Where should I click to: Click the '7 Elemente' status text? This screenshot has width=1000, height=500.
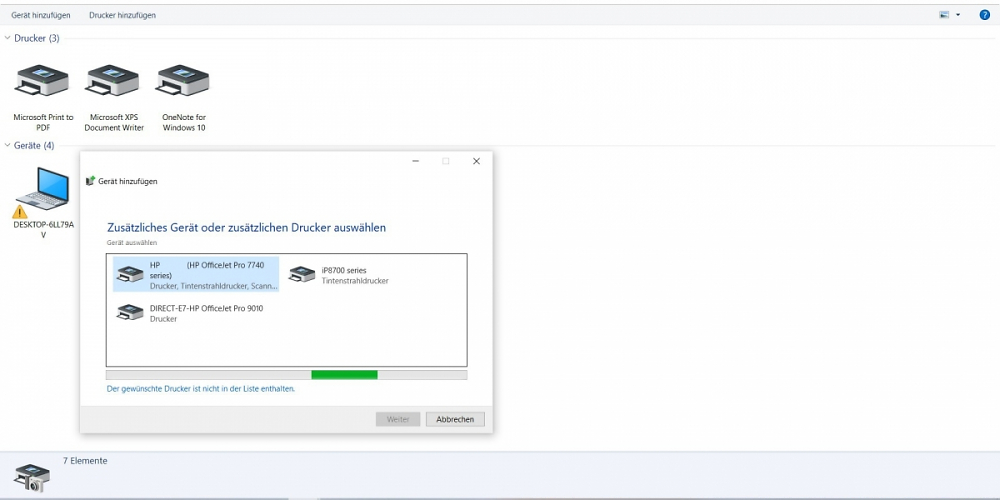click(x=85, y=460)
